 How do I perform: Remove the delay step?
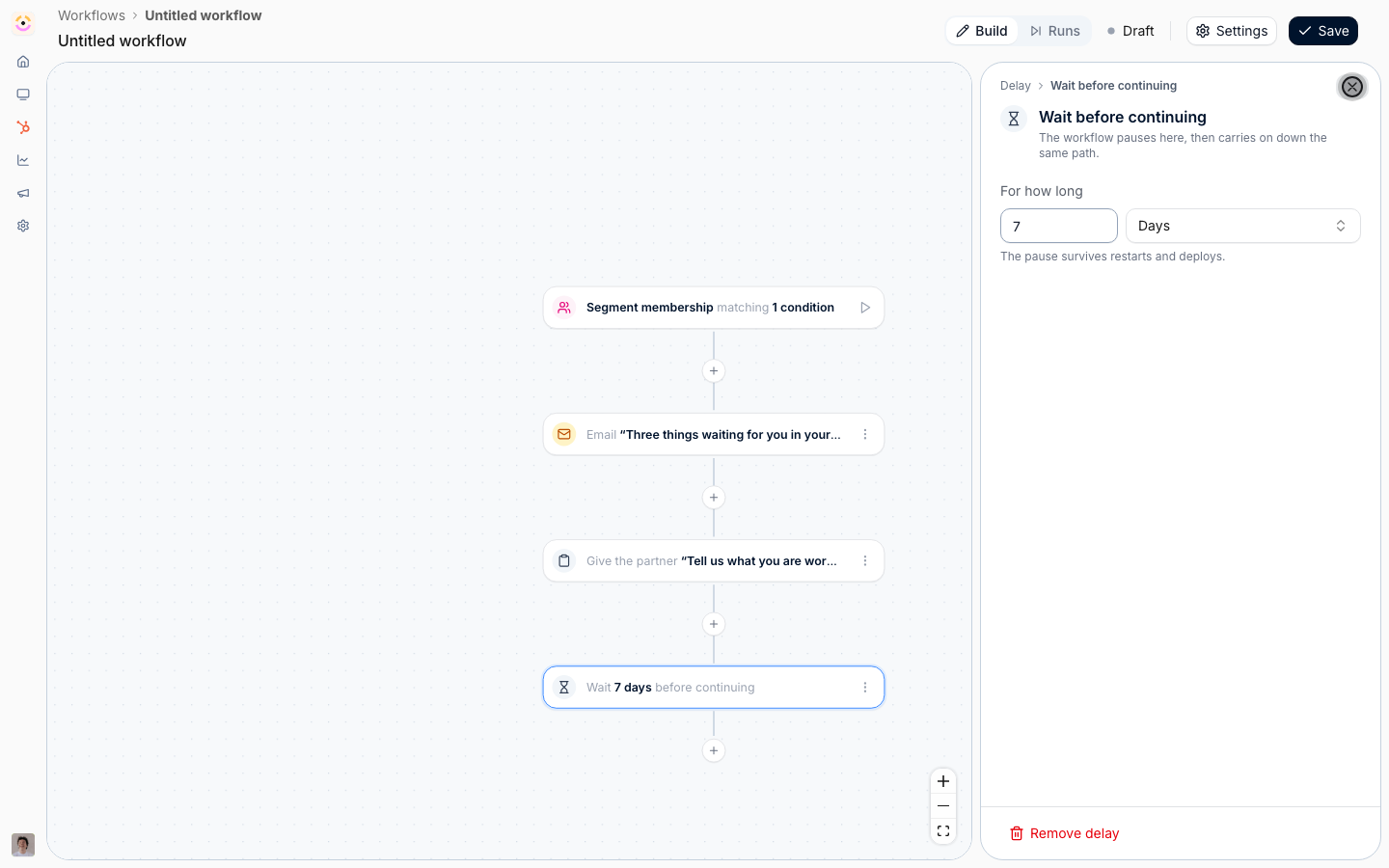coord(1064,833)
